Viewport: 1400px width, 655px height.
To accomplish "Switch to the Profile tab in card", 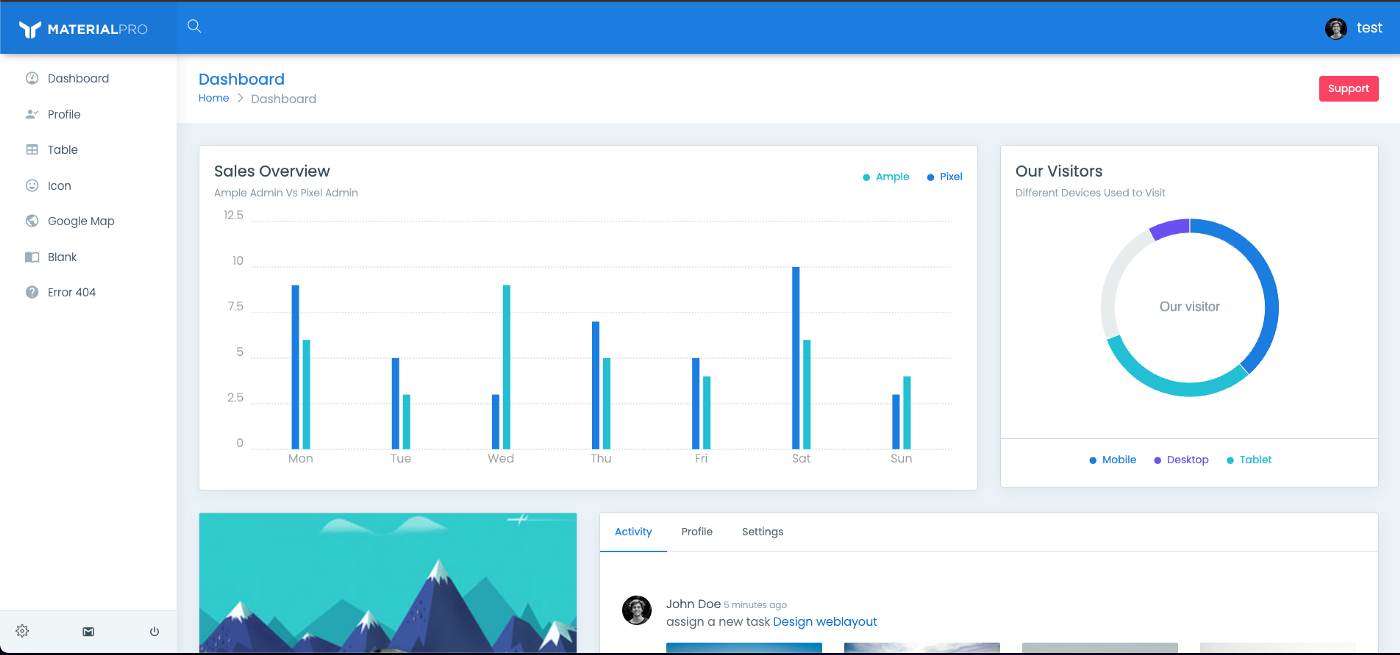I will [x=697, y=532].
